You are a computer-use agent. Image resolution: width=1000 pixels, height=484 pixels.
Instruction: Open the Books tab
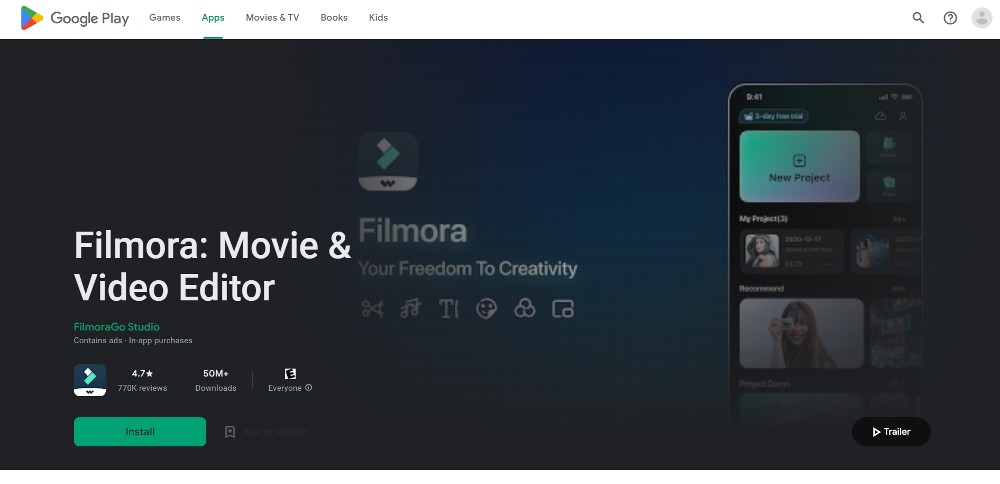point(334,18)
